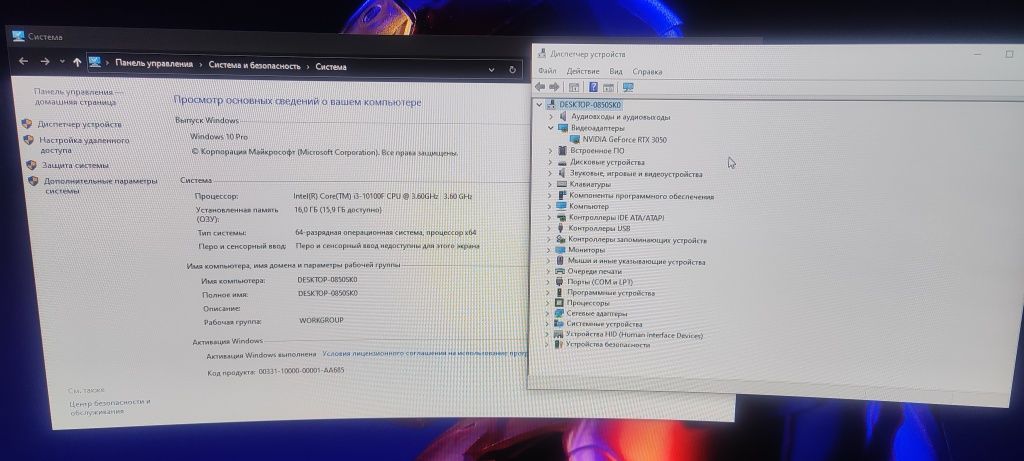Viewport: 1024px width, 461px height.
Task: Click product code 00331-10000-00001-AA685
Action: click(301, 371)
